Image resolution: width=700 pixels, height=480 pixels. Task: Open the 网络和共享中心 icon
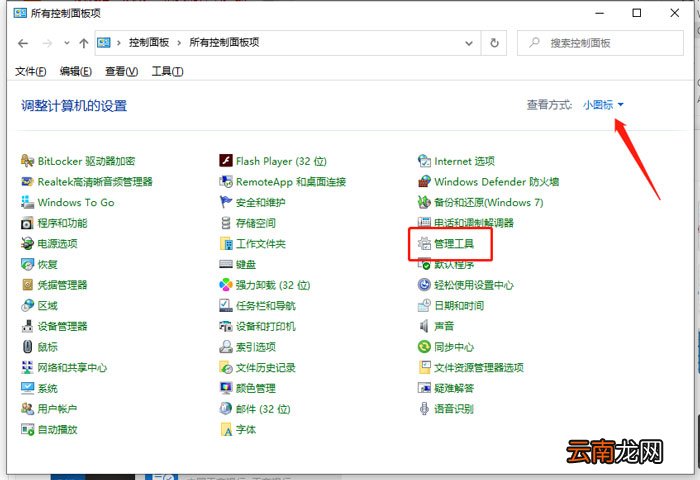tap(27, 367)
